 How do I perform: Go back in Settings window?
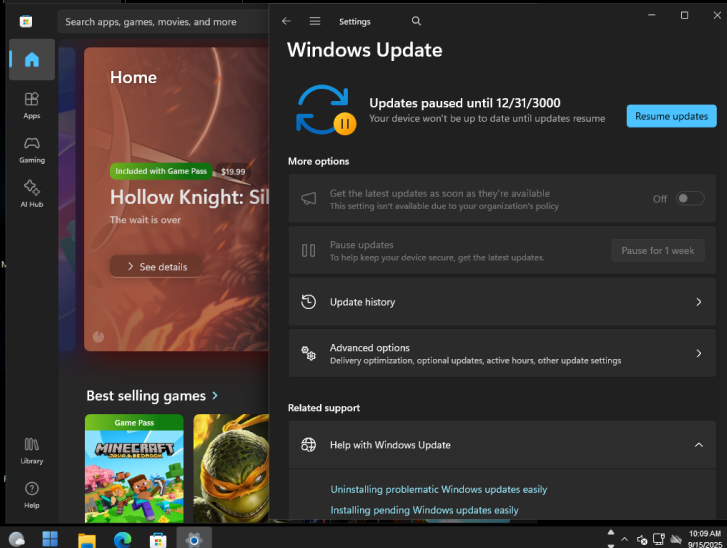pos(286,21)
